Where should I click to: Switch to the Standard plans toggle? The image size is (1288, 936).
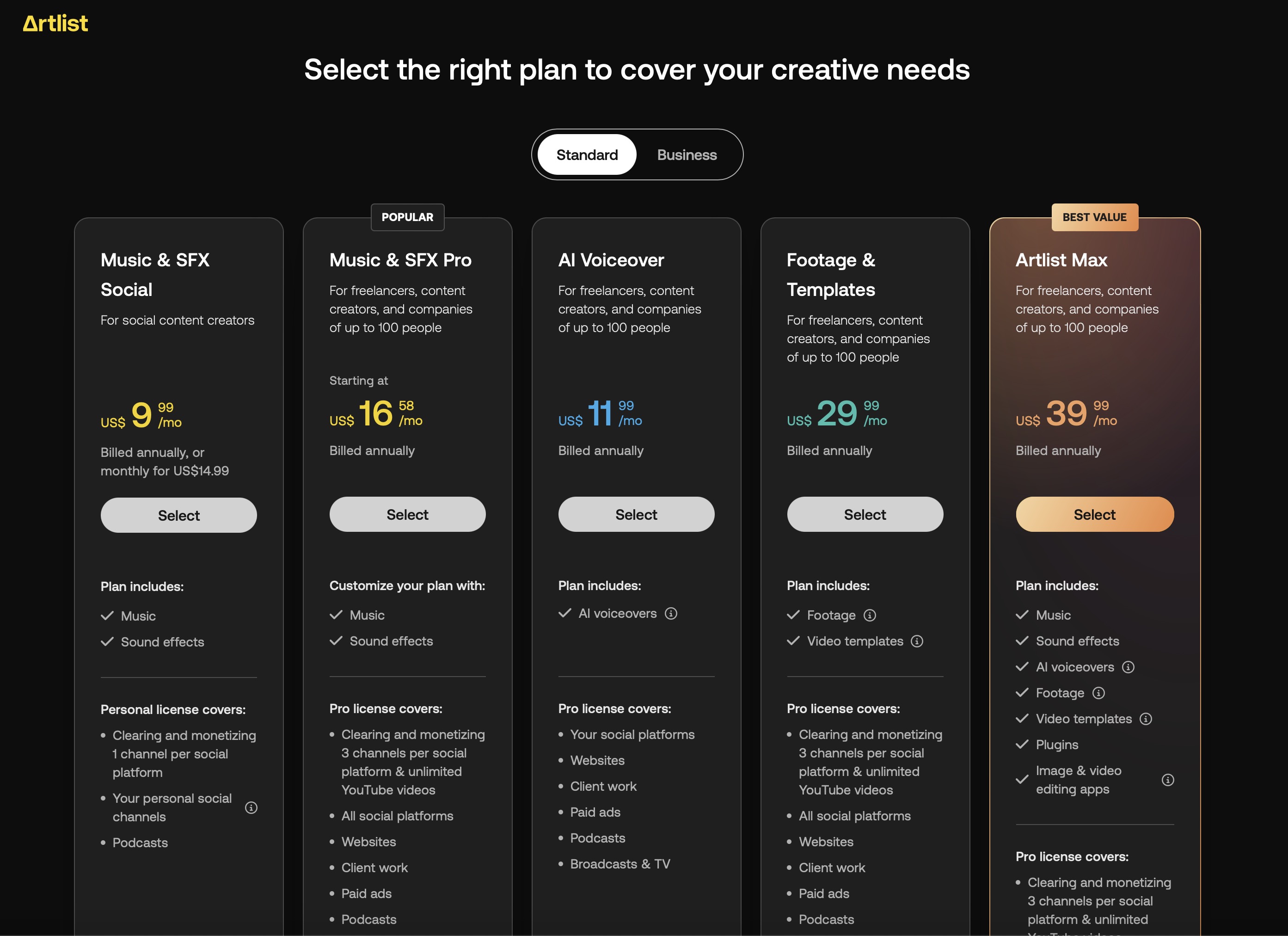point(587,155)
